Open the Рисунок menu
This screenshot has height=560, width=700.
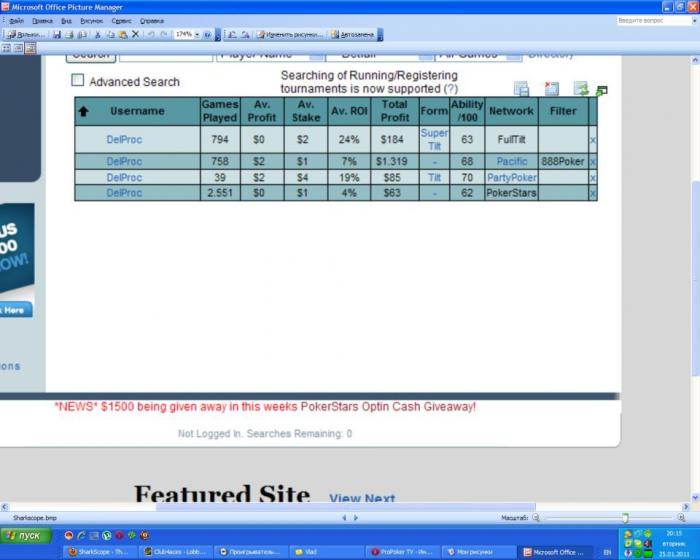coord(92,21)
